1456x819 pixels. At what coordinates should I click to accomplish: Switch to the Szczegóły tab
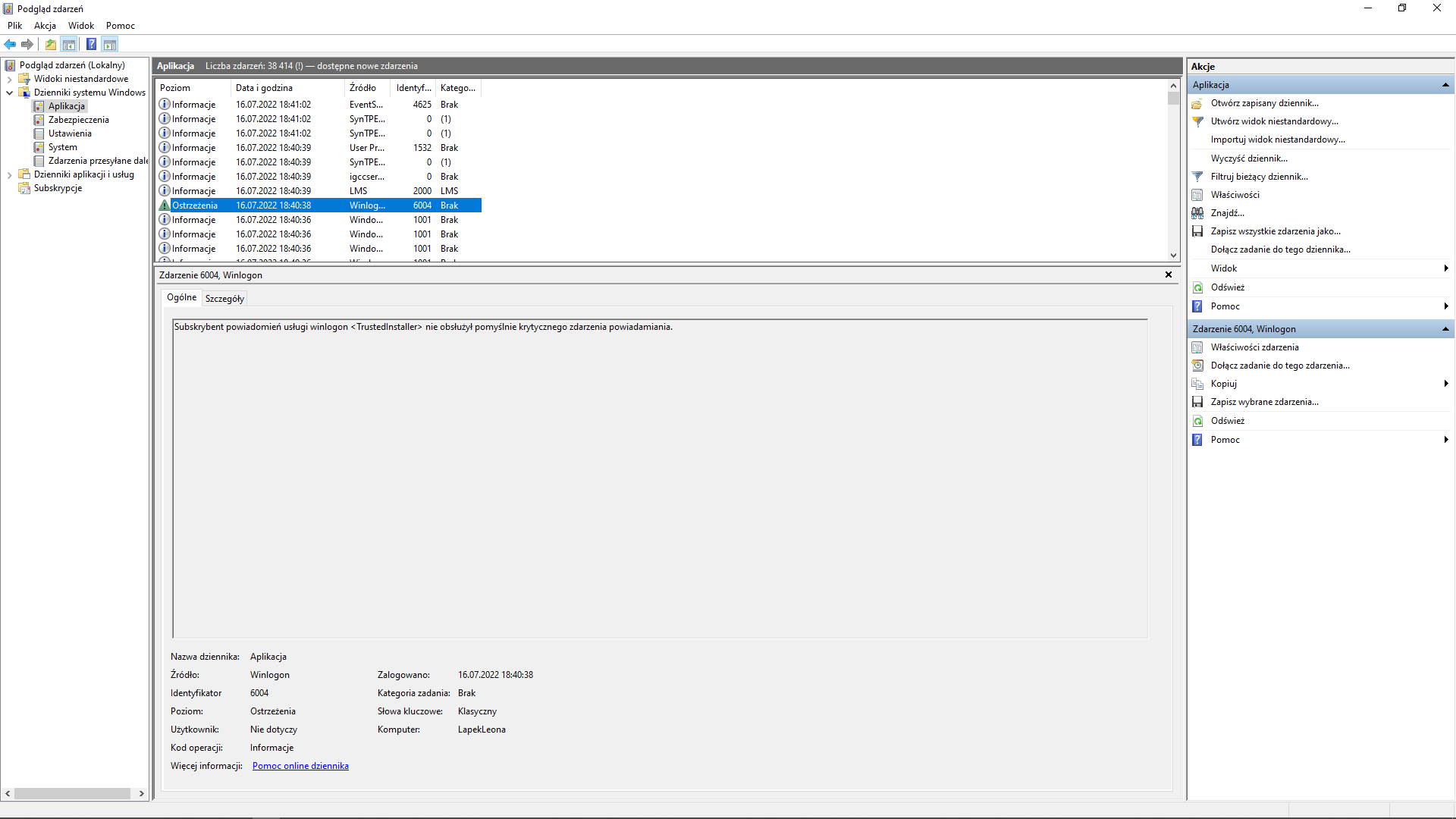[224, 299]
